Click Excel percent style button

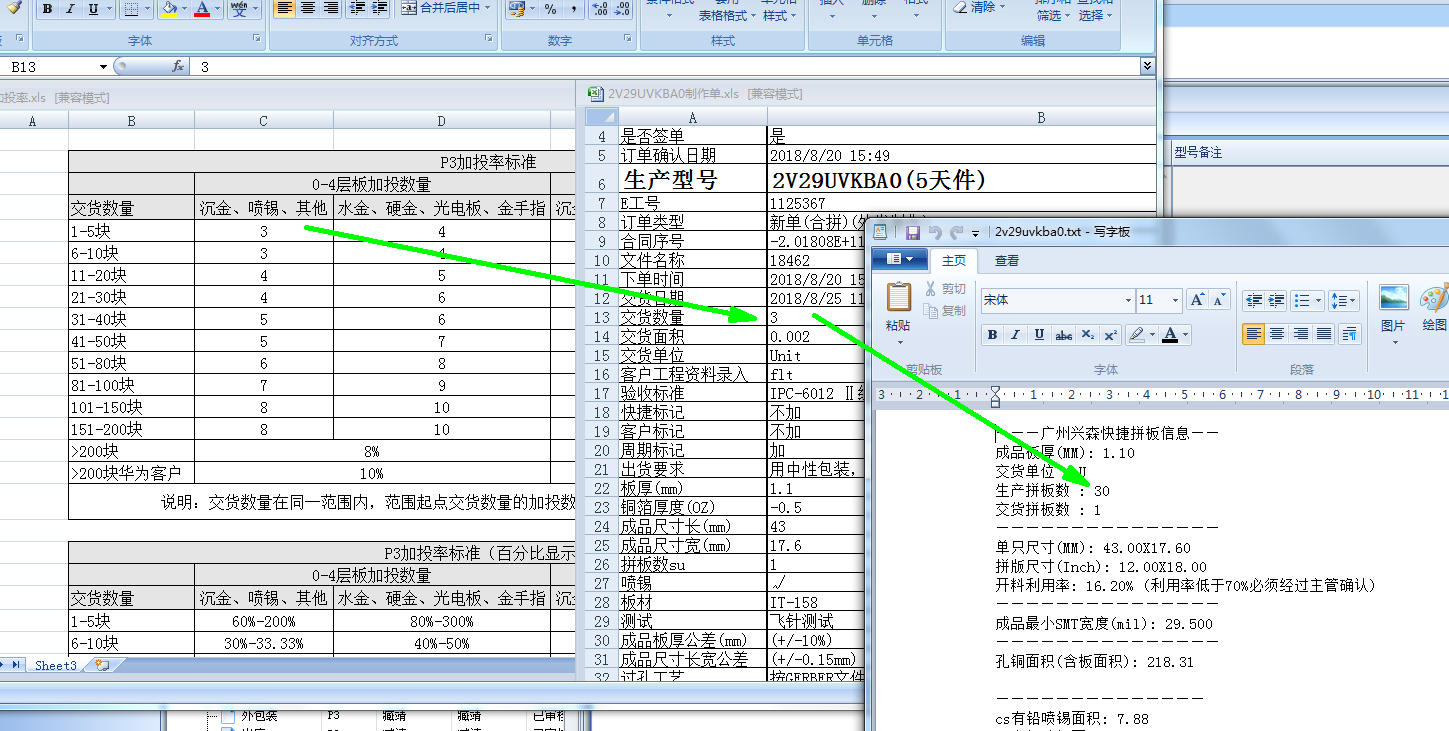point(551,9)
